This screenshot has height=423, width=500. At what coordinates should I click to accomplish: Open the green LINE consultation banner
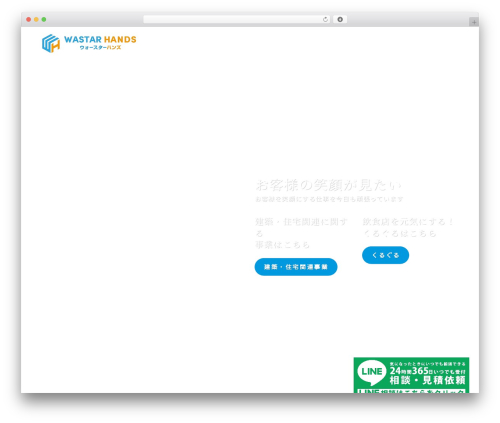tap(411, 375)
